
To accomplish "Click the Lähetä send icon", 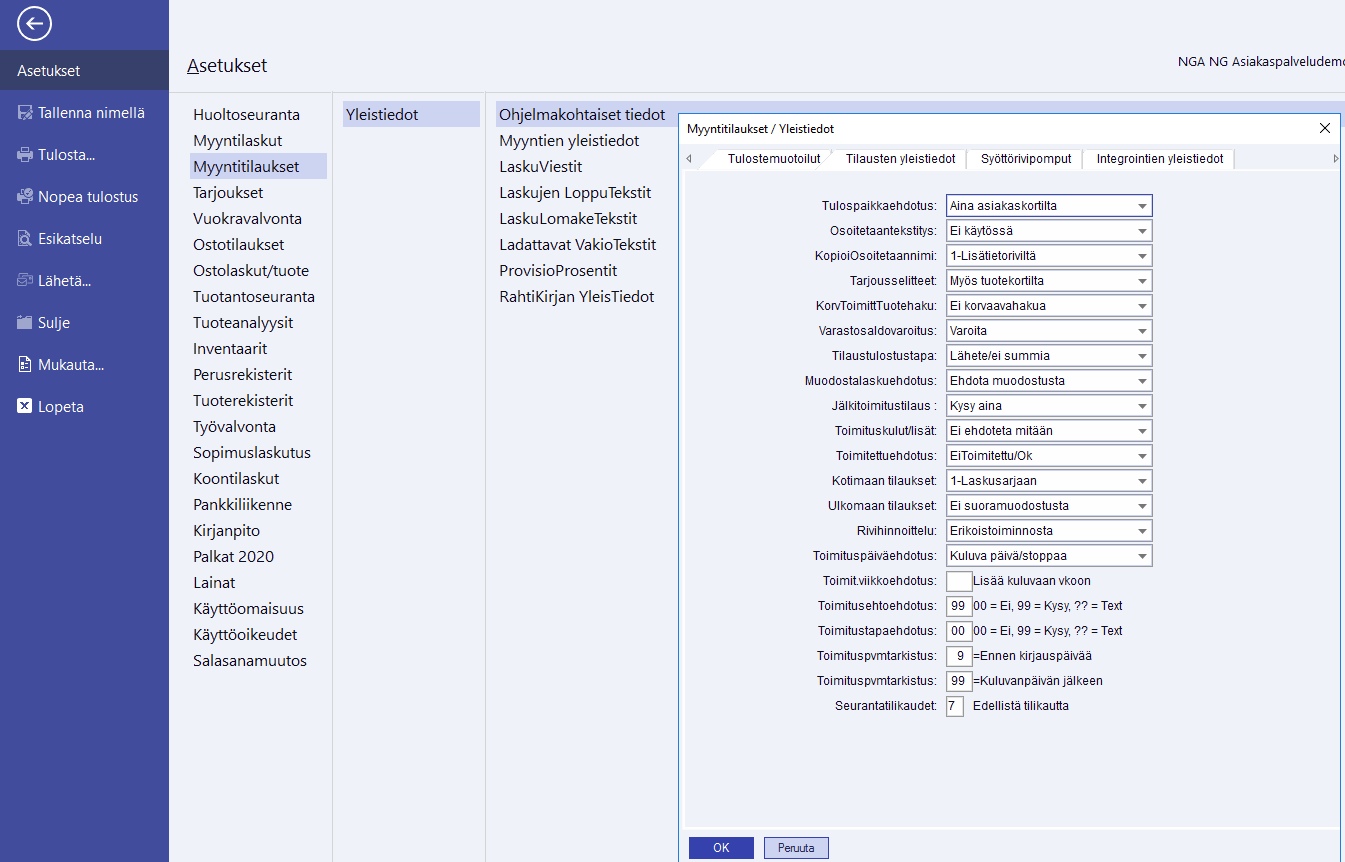I will pyautogui.click(x=25, y=281).
